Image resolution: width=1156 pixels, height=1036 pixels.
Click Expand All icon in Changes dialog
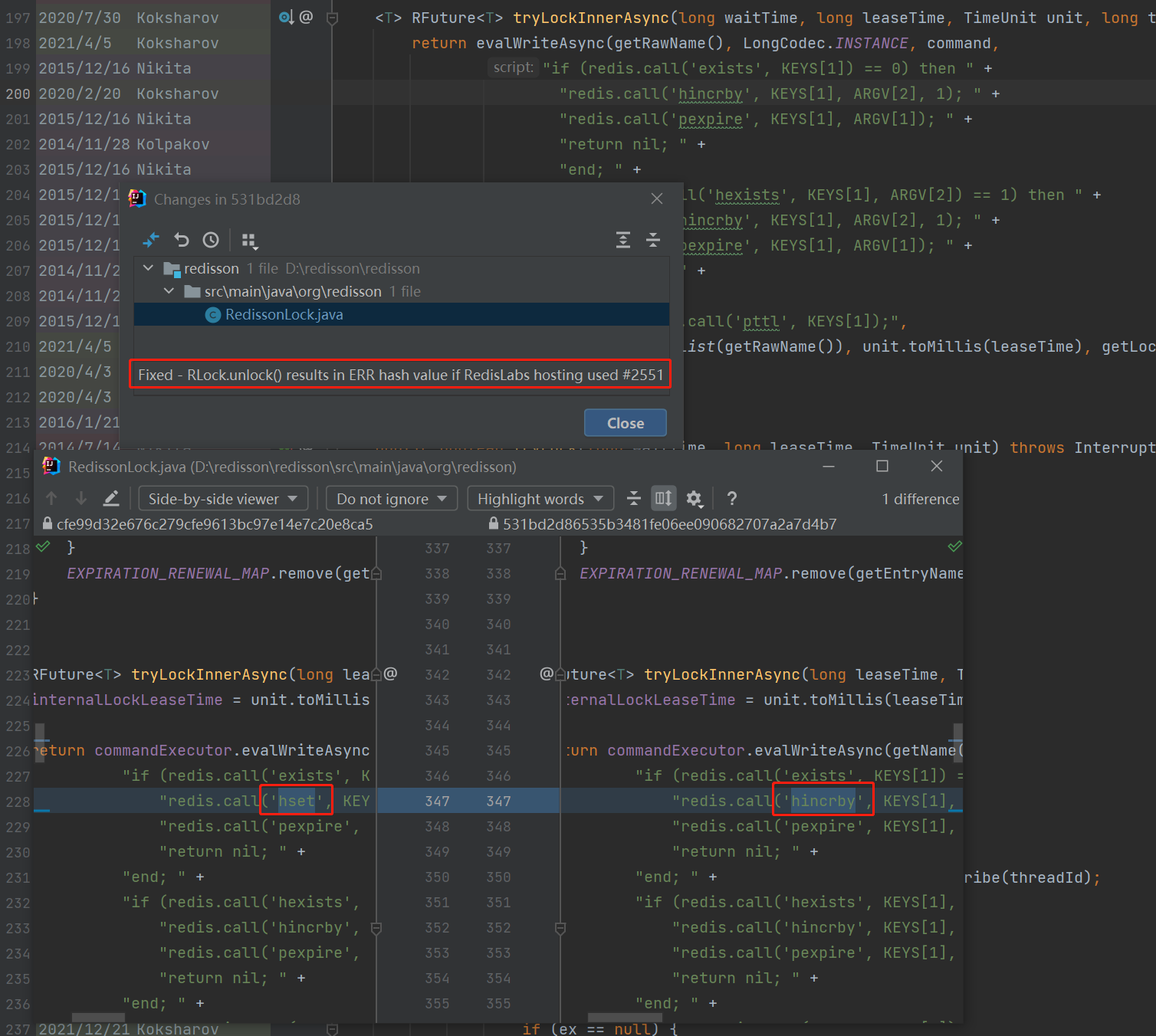click(623, 240)
